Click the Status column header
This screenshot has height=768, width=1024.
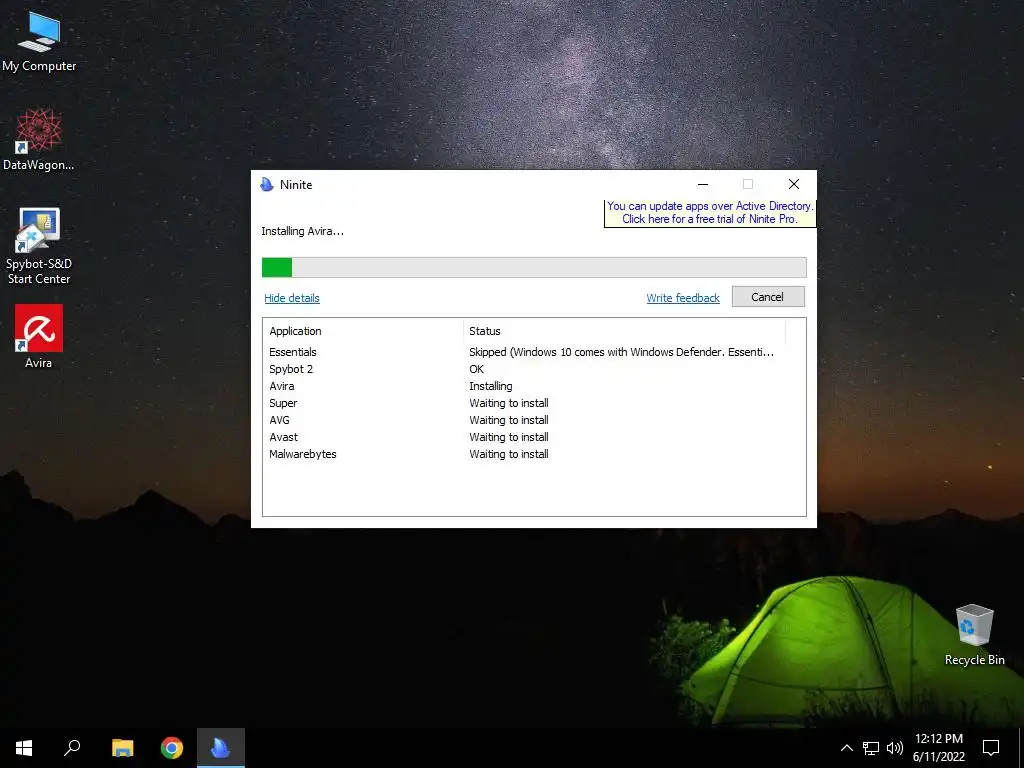[624, 331]
